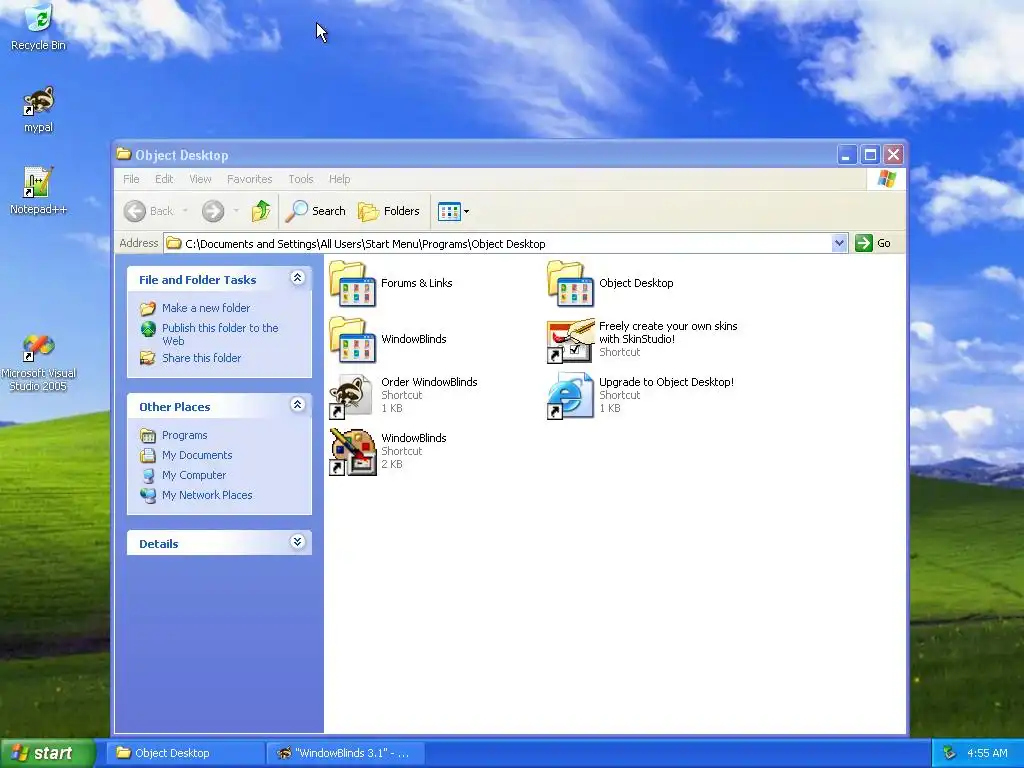Select the SkinStudio shortcut icon

click(571, 340)
